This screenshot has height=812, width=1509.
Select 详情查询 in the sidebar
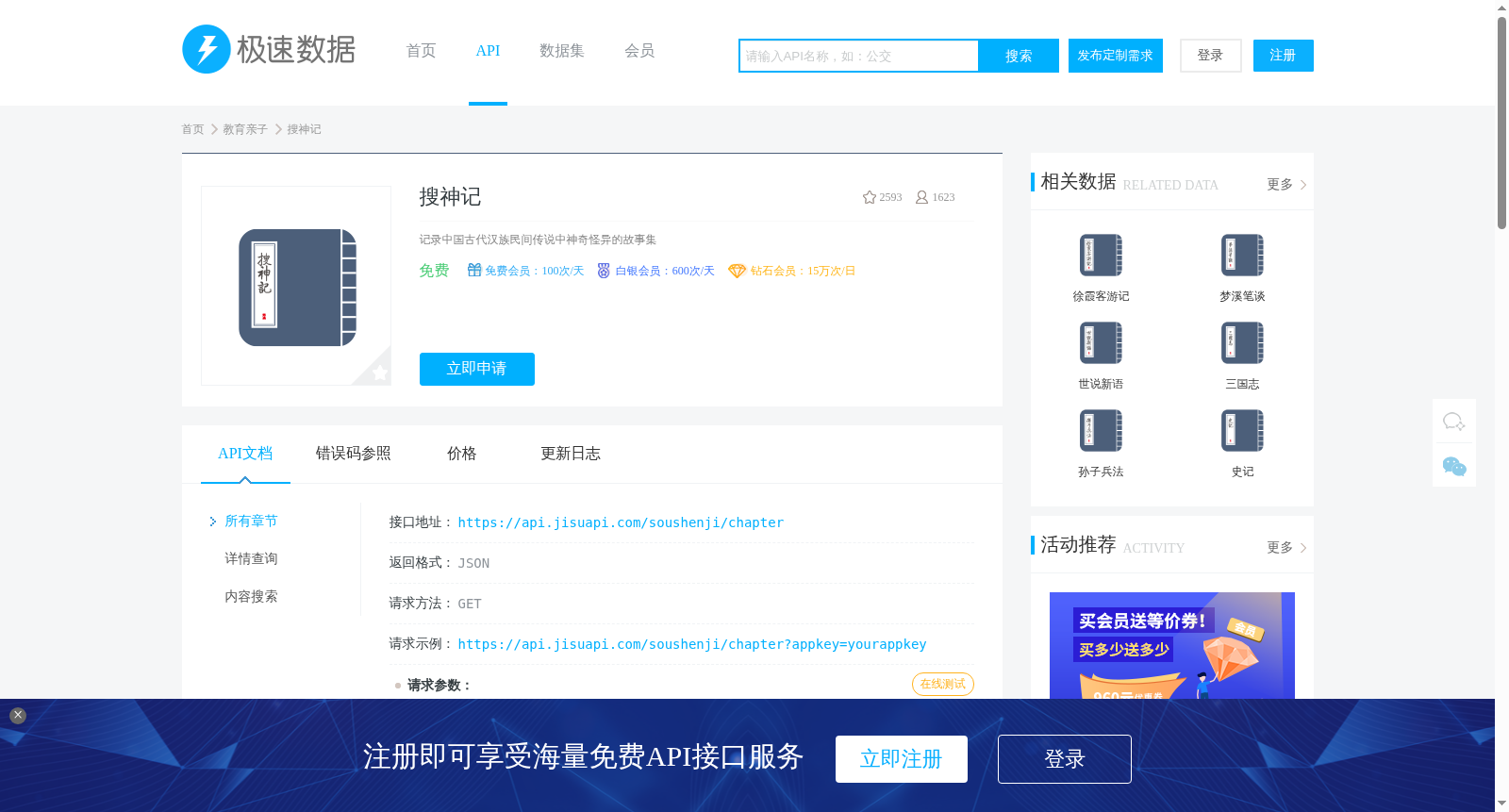(251, 559)
